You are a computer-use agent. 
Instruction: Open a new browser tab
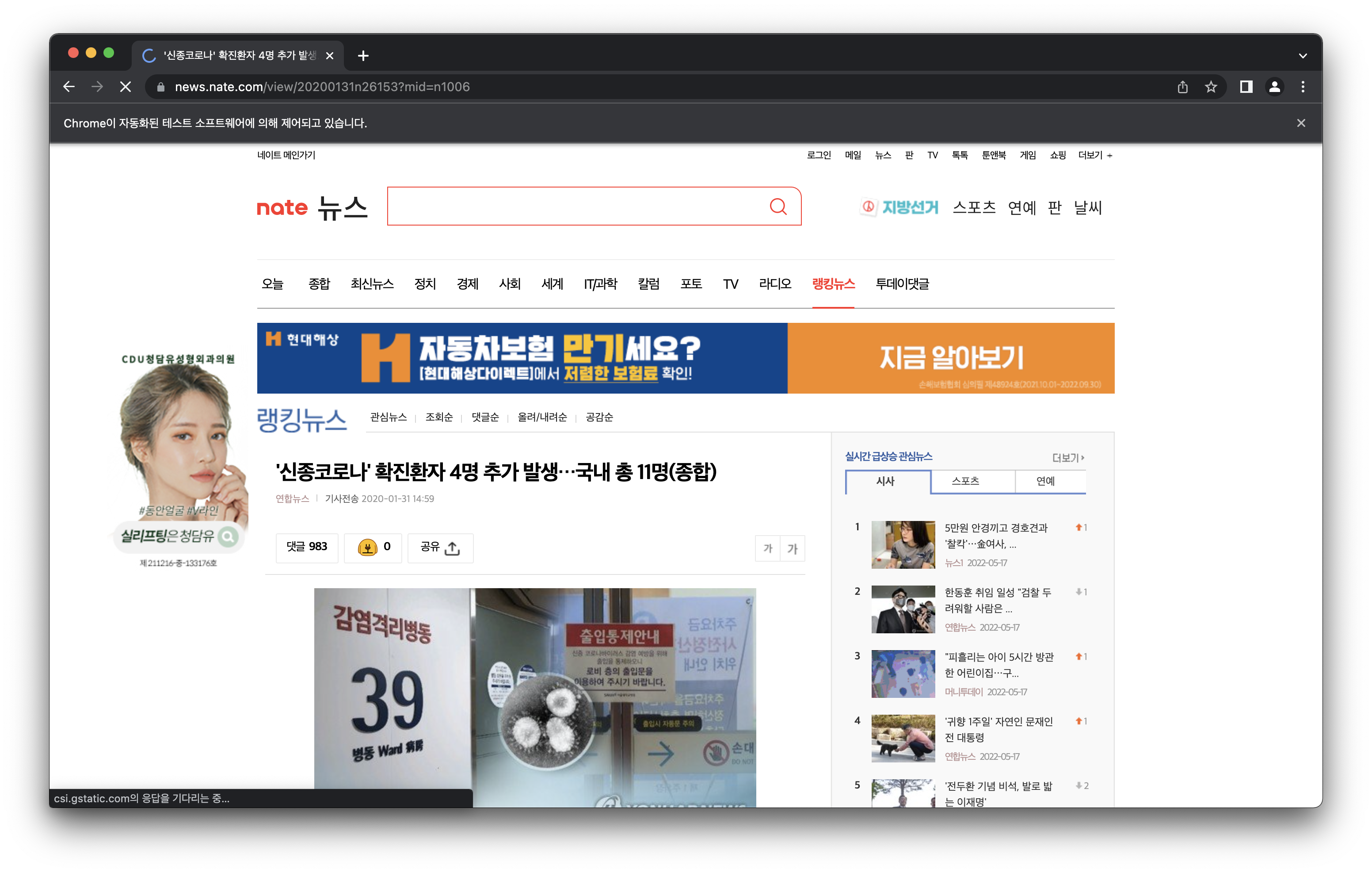pos(363,55)
